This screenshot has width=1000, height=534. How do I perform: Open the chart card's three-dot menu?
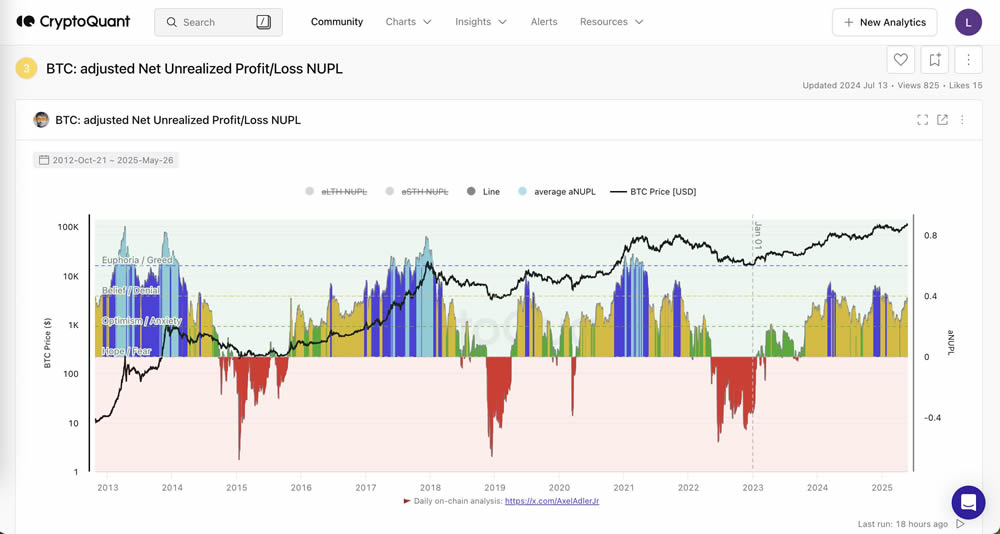(962, 120)
